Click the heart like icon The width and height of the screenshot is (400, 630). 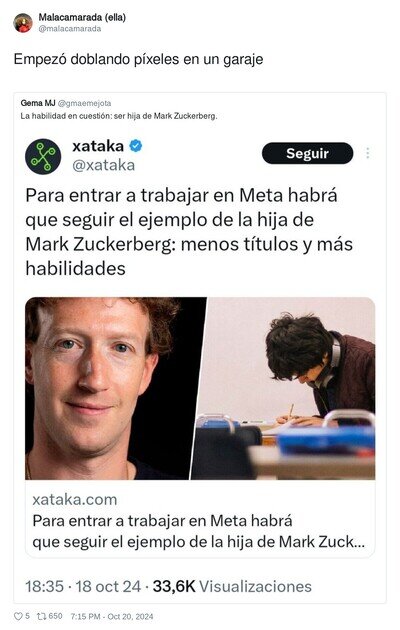(18, 616)
